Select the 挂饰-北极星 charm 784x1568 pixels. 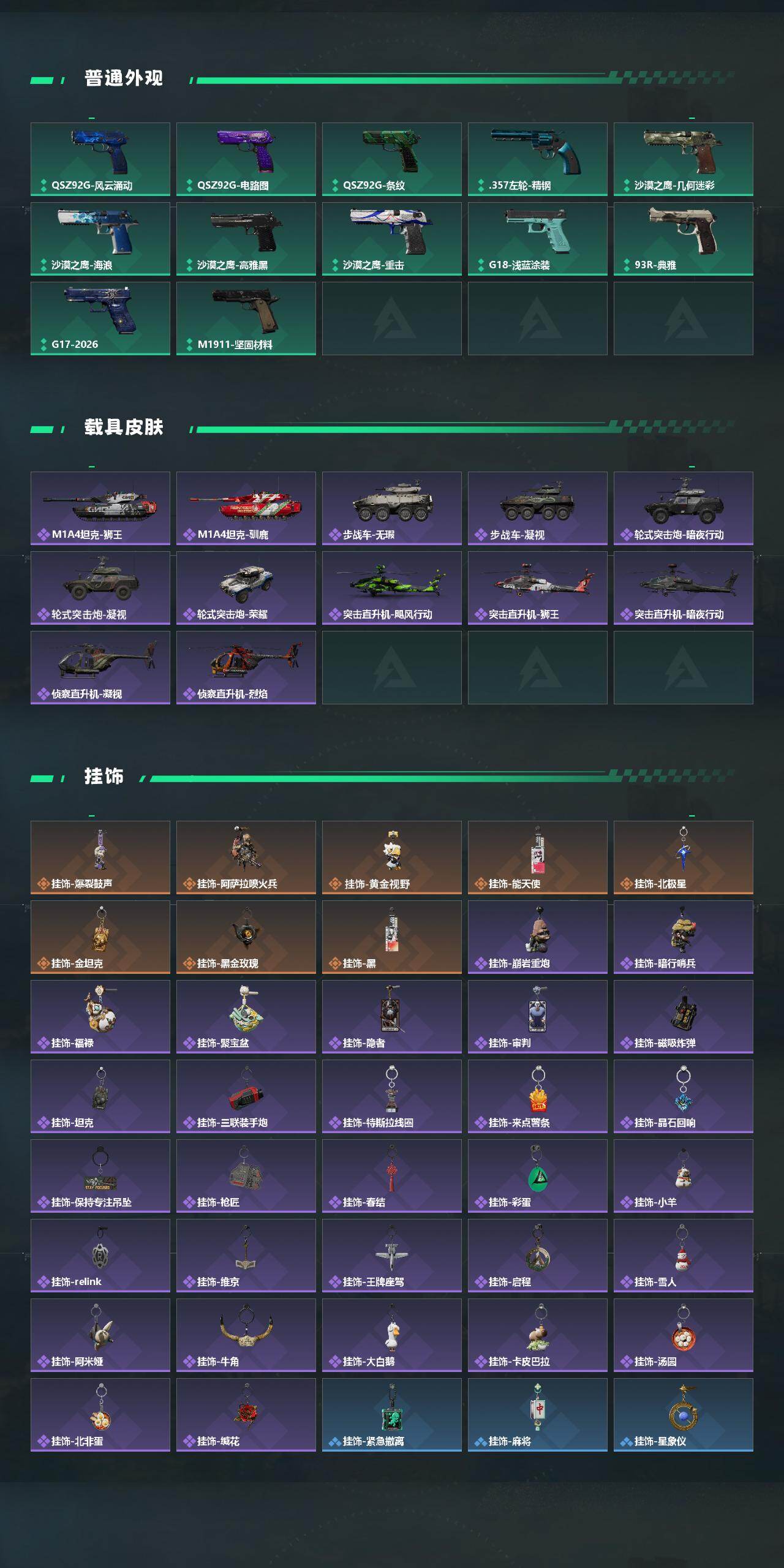684,858
